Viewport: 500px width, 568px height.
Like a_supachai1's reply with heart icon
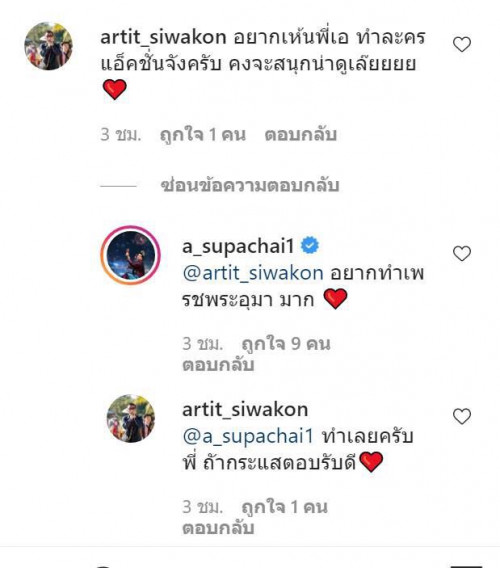coord(462,253)
